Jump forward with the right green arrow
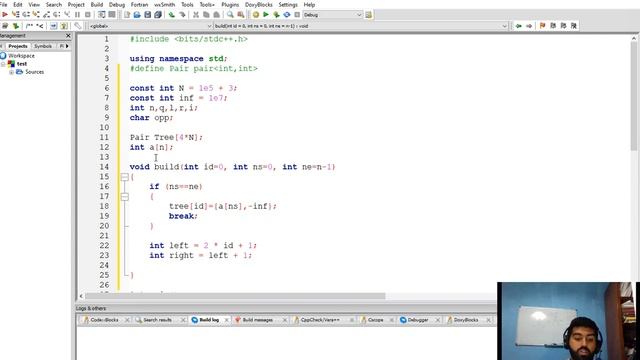 [529, 26]
